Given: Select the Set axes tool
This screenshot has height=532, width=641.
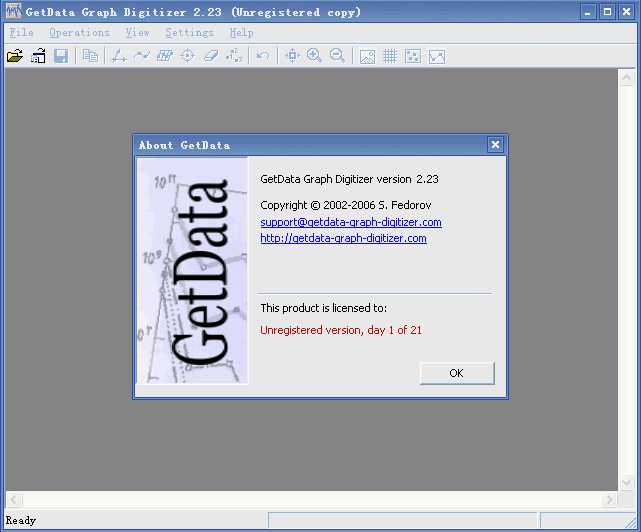Looking at the screenshot, I should click(119, 56).
